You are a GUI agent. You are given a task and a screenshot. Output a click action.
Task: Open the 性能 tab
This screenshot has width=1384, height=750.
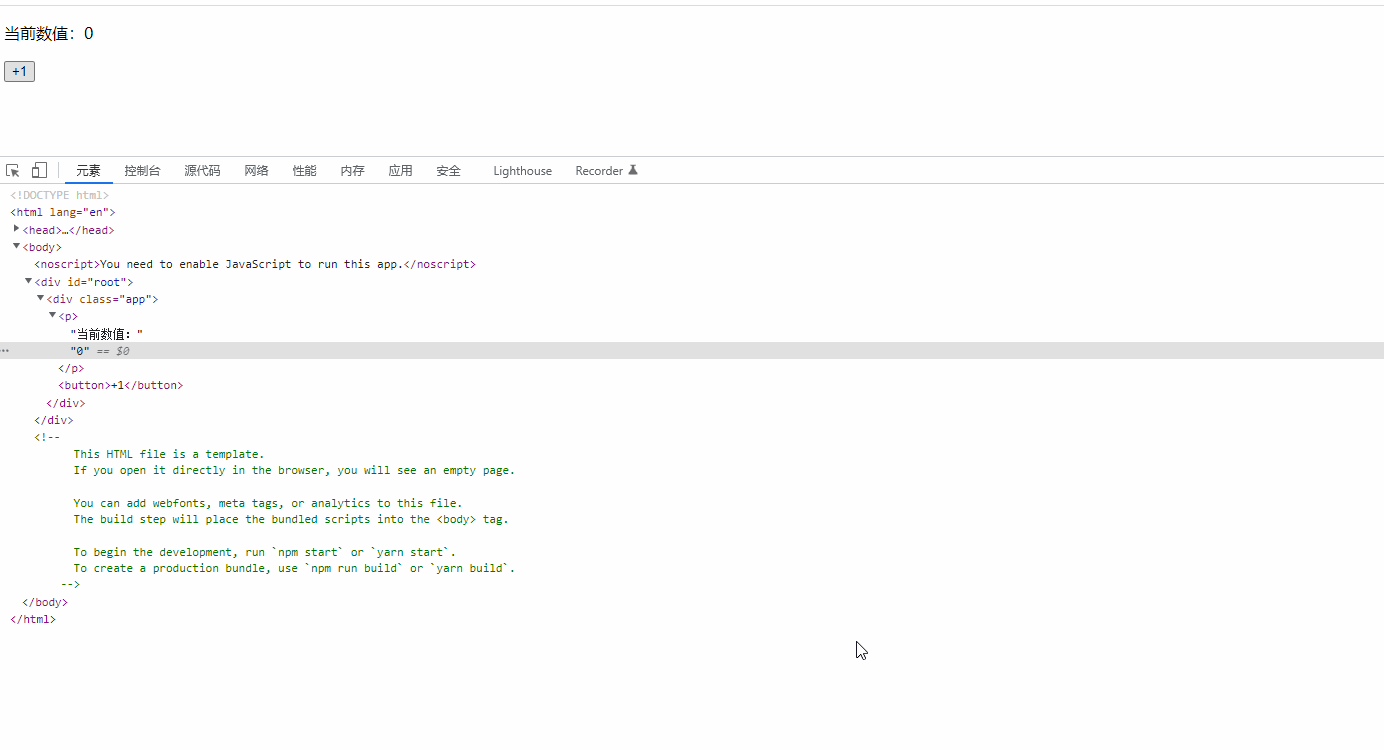pyautogui.click(x=304, y=170)
